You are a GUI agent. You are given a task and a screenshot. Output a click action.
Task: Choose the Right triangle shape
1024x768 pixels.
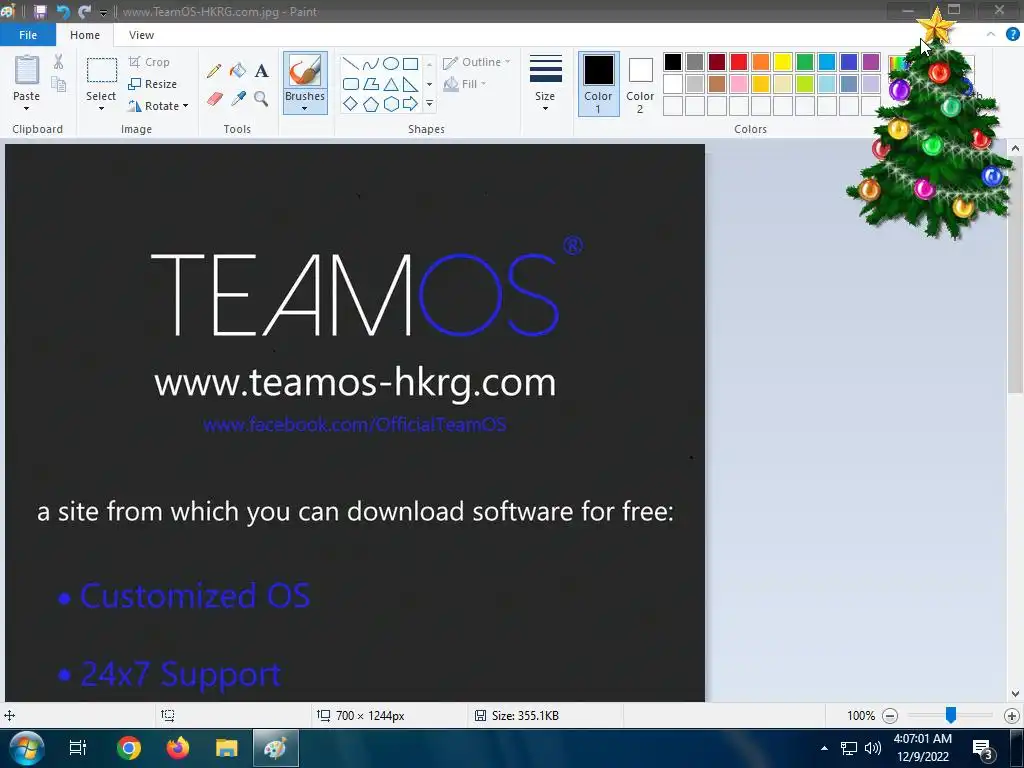click(411, 84)
